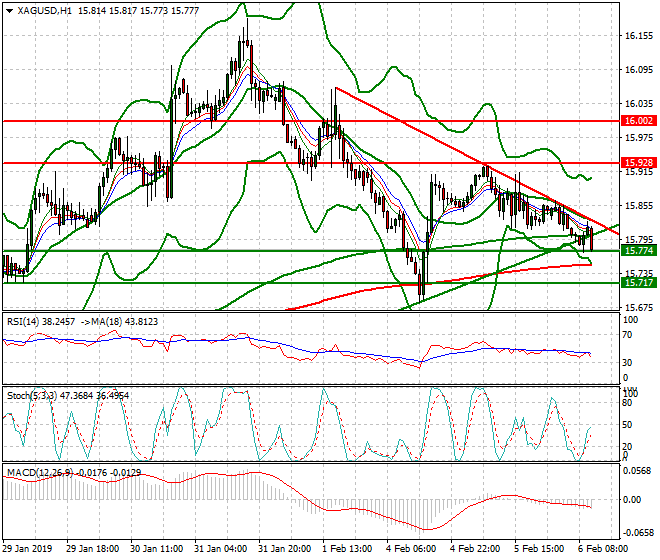Click the 5 Feb 15:00 time label
This screenshot has height=560, width=660.
pos(539,549)
